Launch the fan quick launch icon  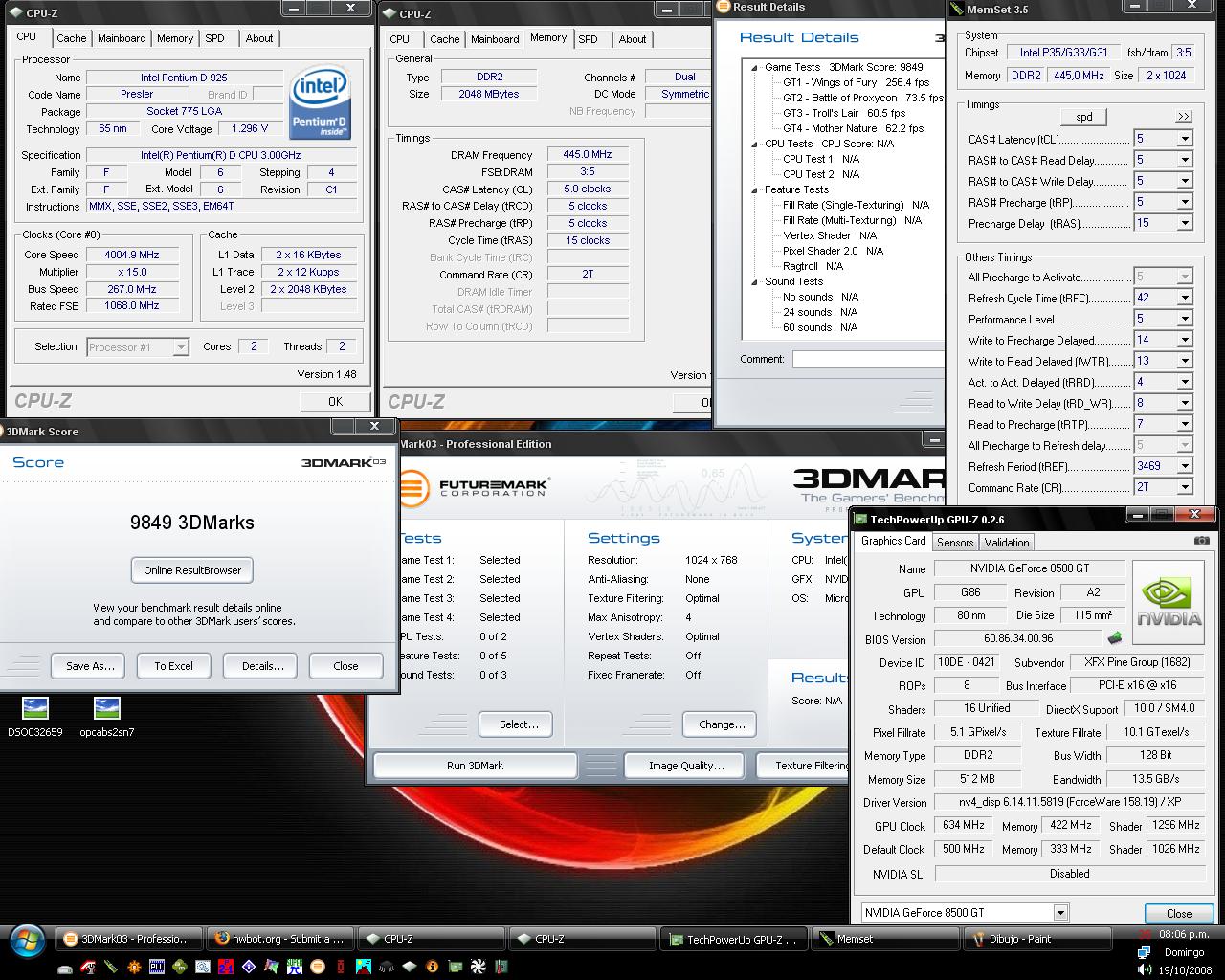(x=478, y=967)
